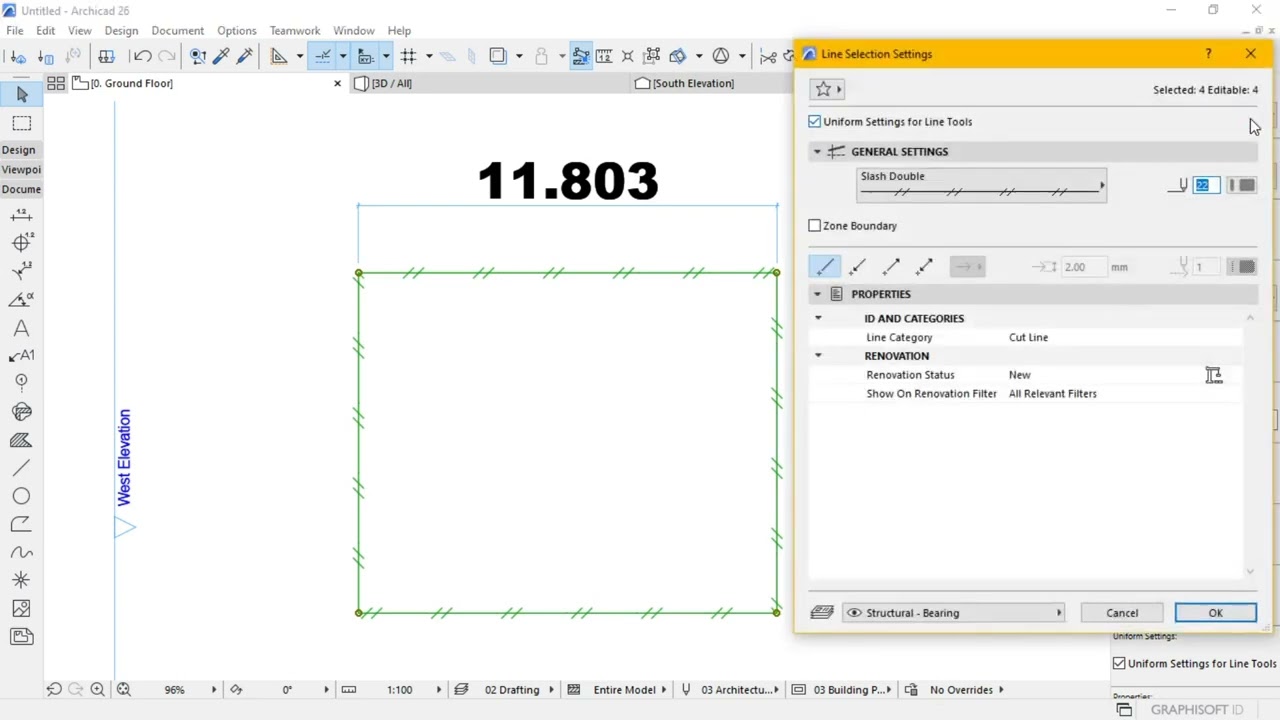Enable the Zone Boundary checkbox
The image size is (1280, 720).
click(x=815, y=226)
